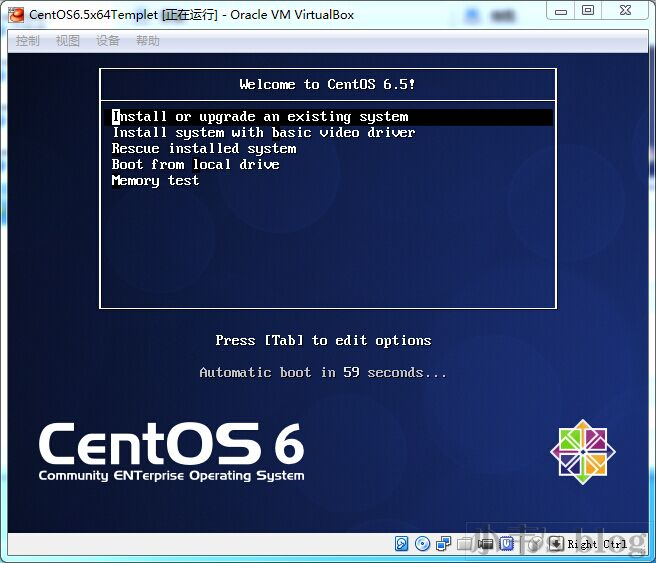Click the video capture camera icon
Viewport: 656px width, 563px height.
486,543
